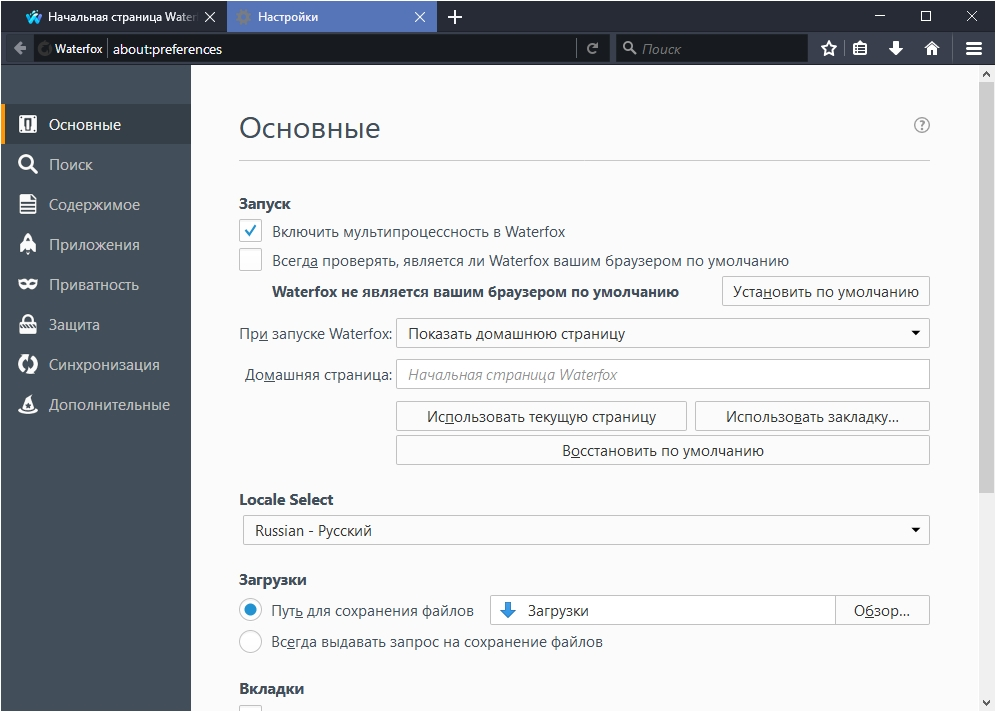Click the help question mark icon
The height and width of the screenshot is (712, 996).
pos(922,125)
